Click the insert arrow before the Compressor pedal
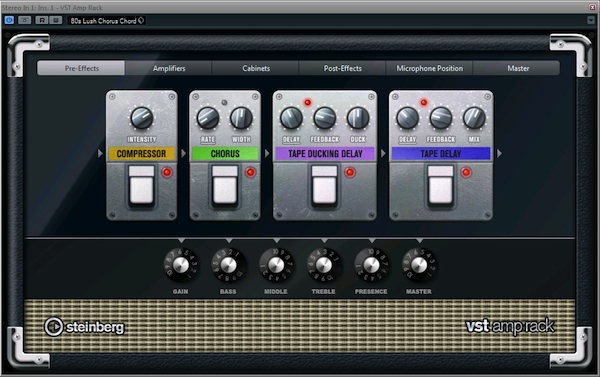 pos(100,153)
